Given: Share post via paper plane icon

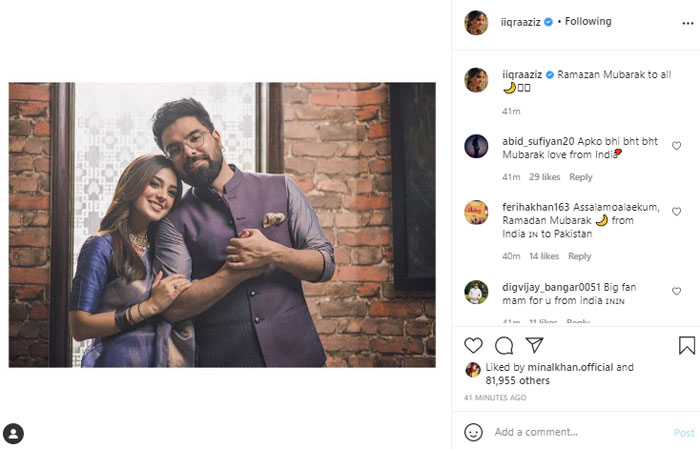Looking at the screenshot, I should tap(535, 345).
